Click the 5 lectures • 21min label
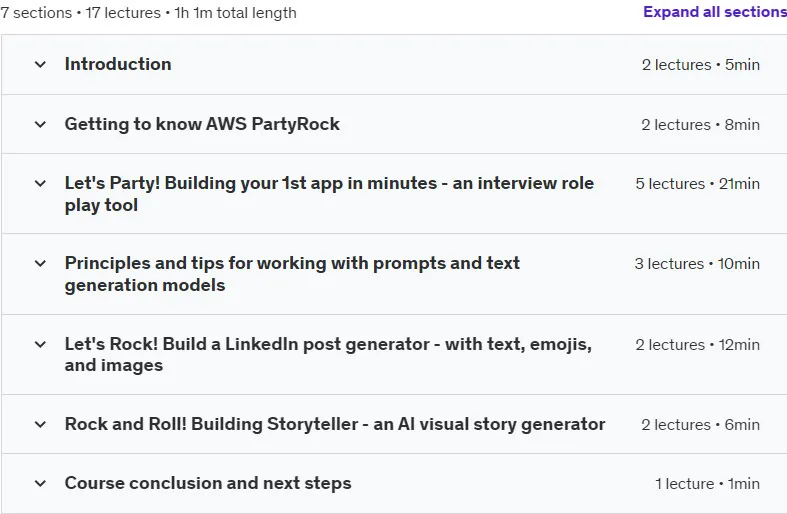 [697, 184]
